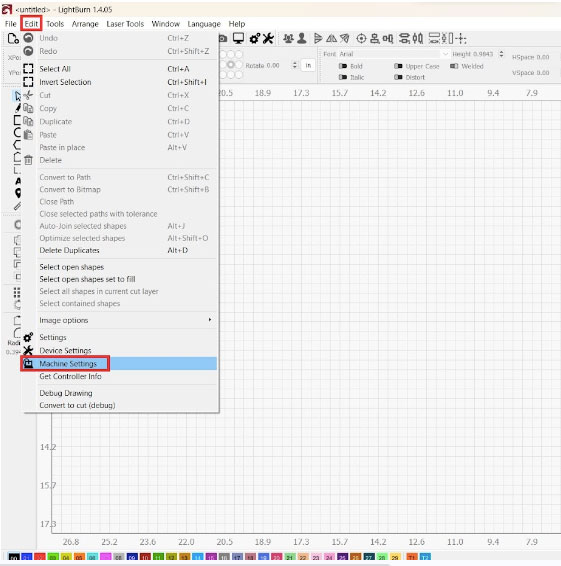
Task: Open the monitor/preview icon in toolbar
Action: click(x=238, y=38)
